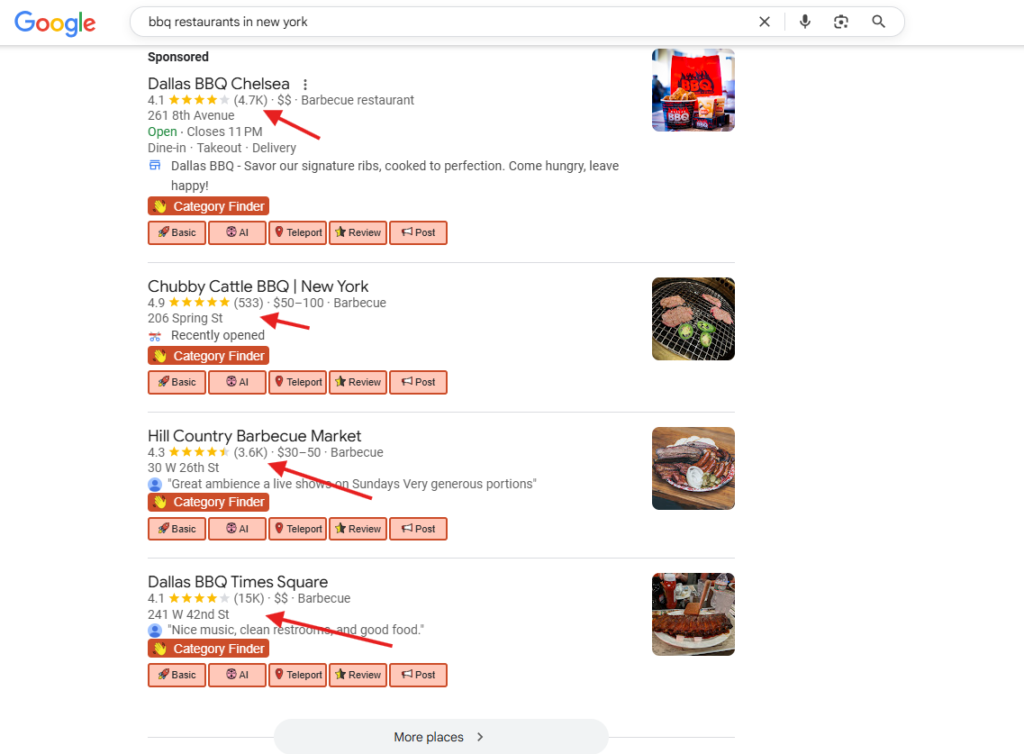The image size is (1024, 754).
Task: Open the Google logo homepage link
Action: (56, 23)
